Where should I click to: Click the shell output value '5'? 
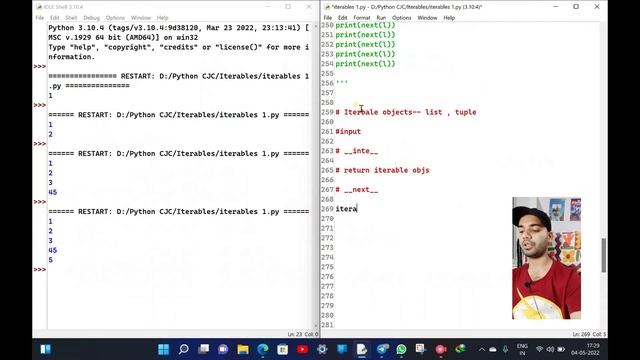[51, 260]
